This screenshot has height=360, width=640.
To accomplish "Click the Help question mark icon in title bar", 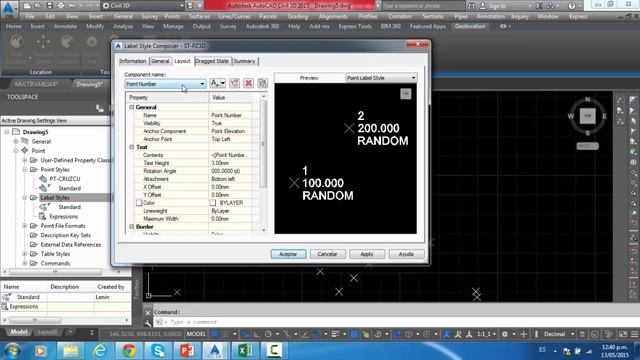I will (x=572, y=6).
